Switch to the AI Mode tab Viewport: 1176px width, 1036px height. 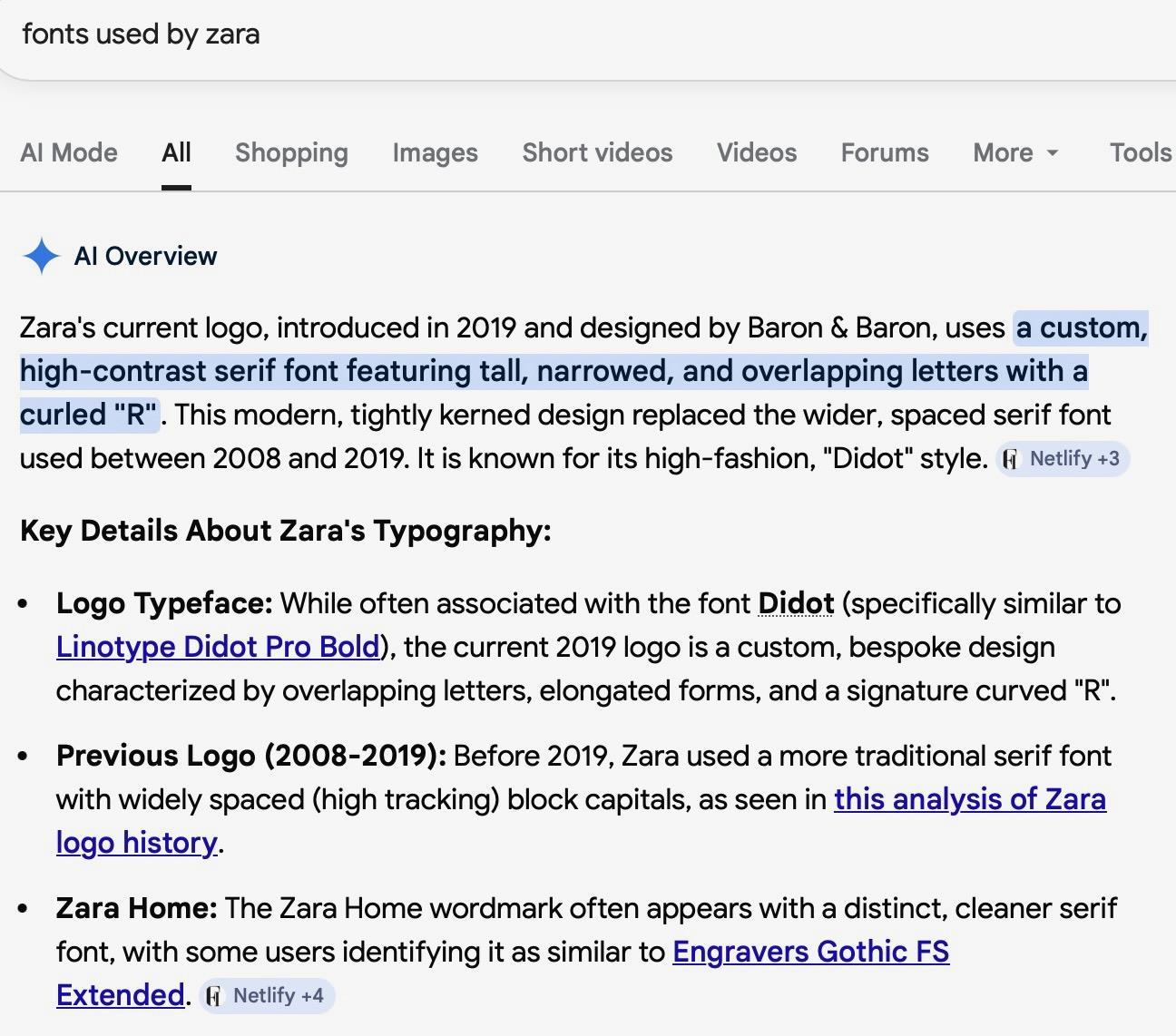click(x=69, y=152)
